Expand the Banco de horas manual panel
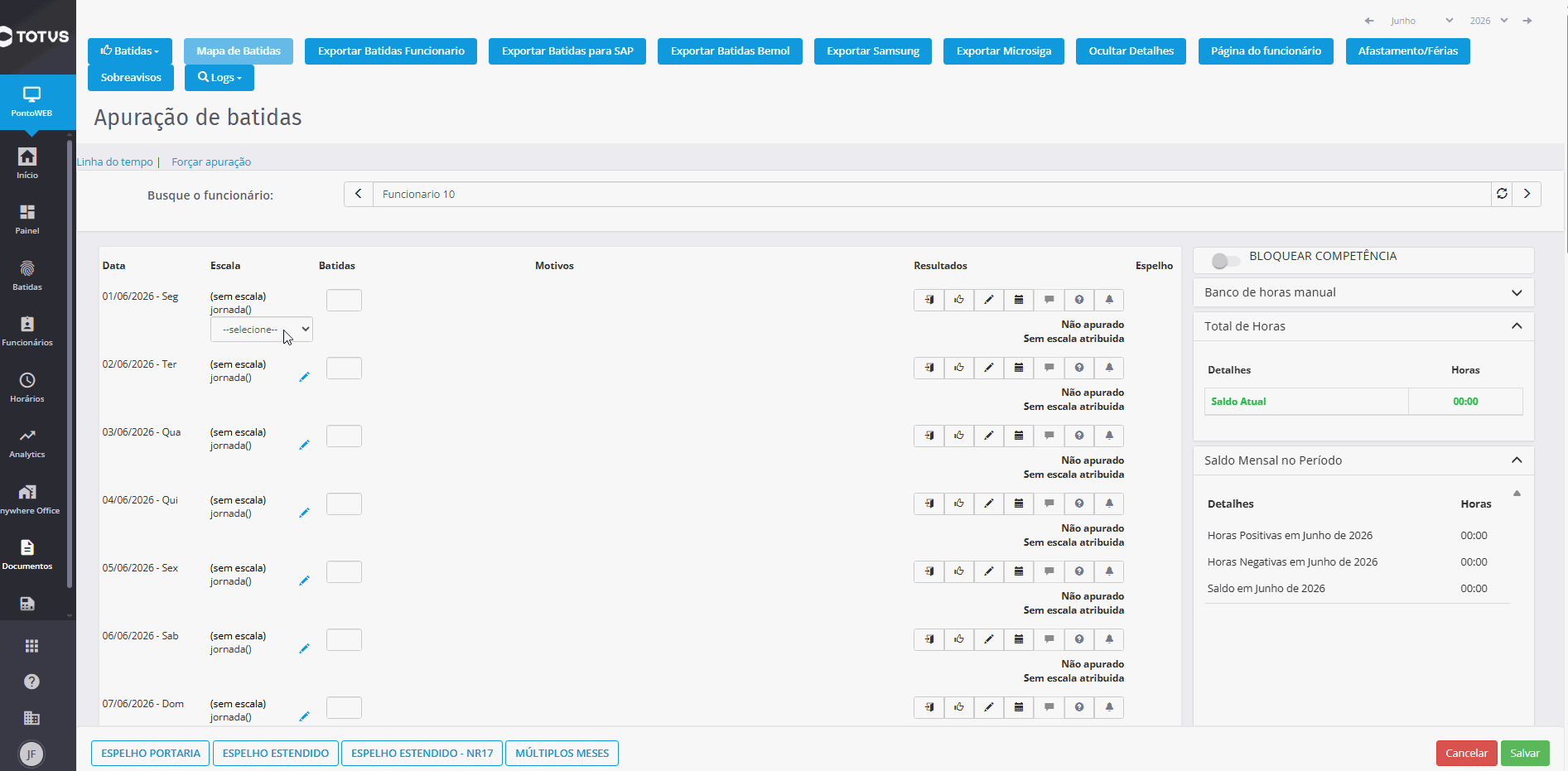Screen dimensions: 1568x771 click(x=1363, y=292)
